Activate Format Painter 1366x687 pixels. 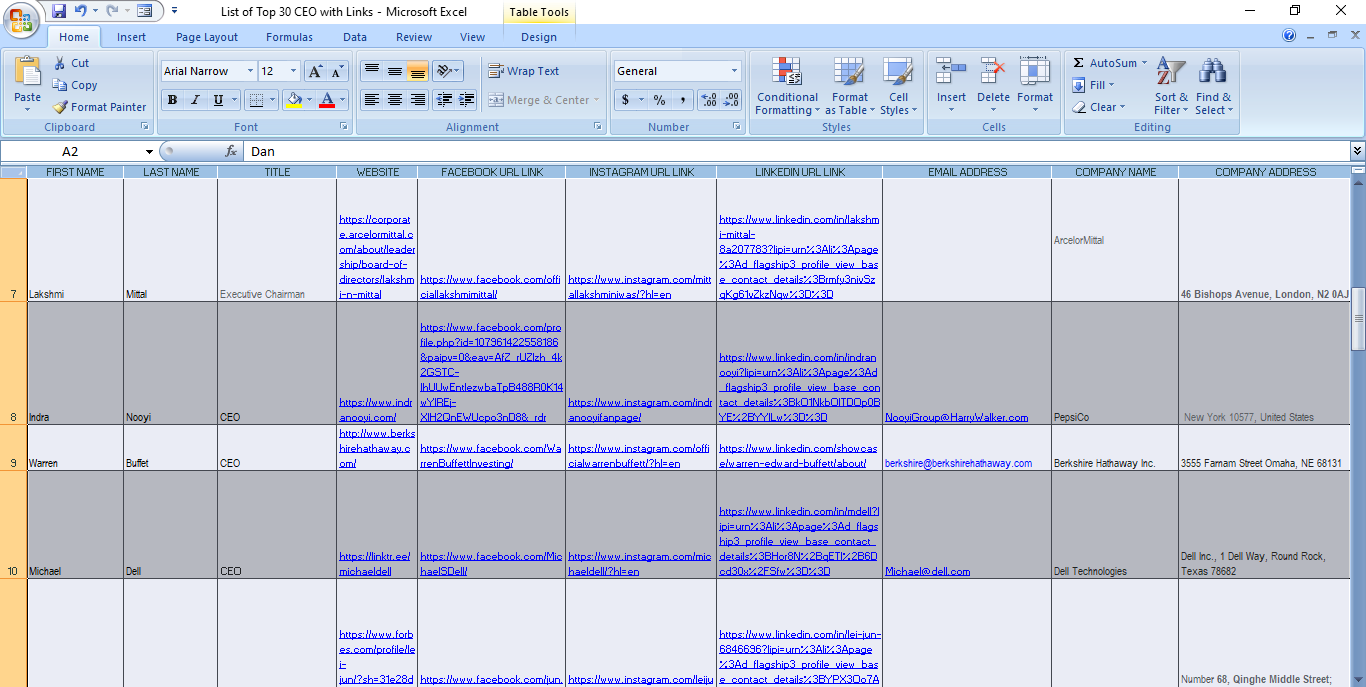point(99,107)
